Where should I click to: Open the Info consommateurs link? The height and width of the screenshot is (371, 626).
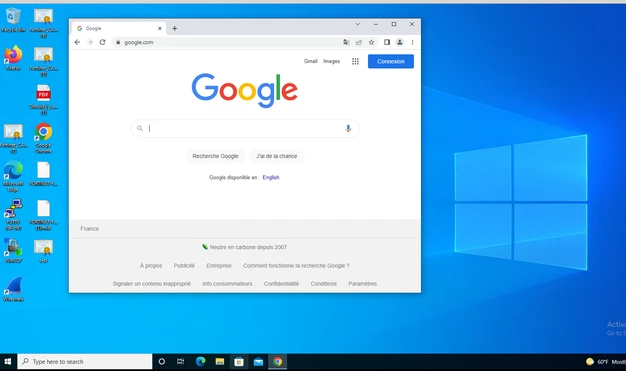(227, 284)
